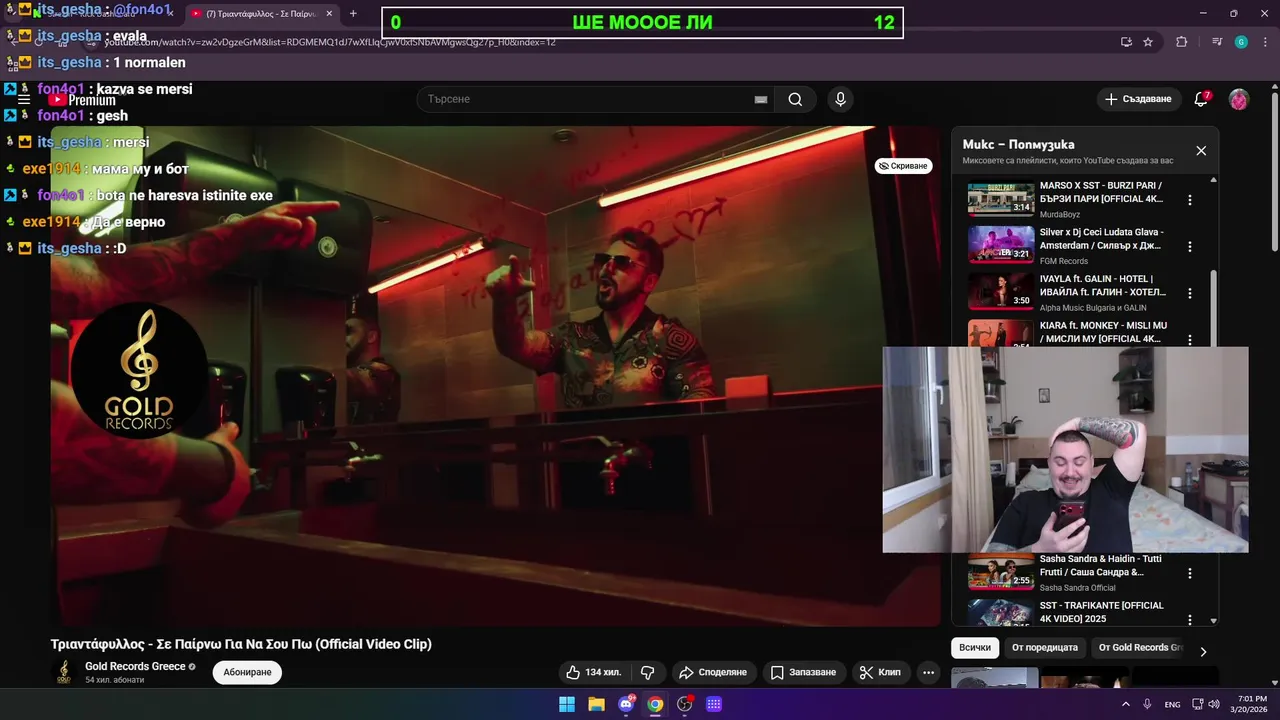Open Chrome media controls icon
This screenshot has width=1280, height=720.
pos(1217,42)
